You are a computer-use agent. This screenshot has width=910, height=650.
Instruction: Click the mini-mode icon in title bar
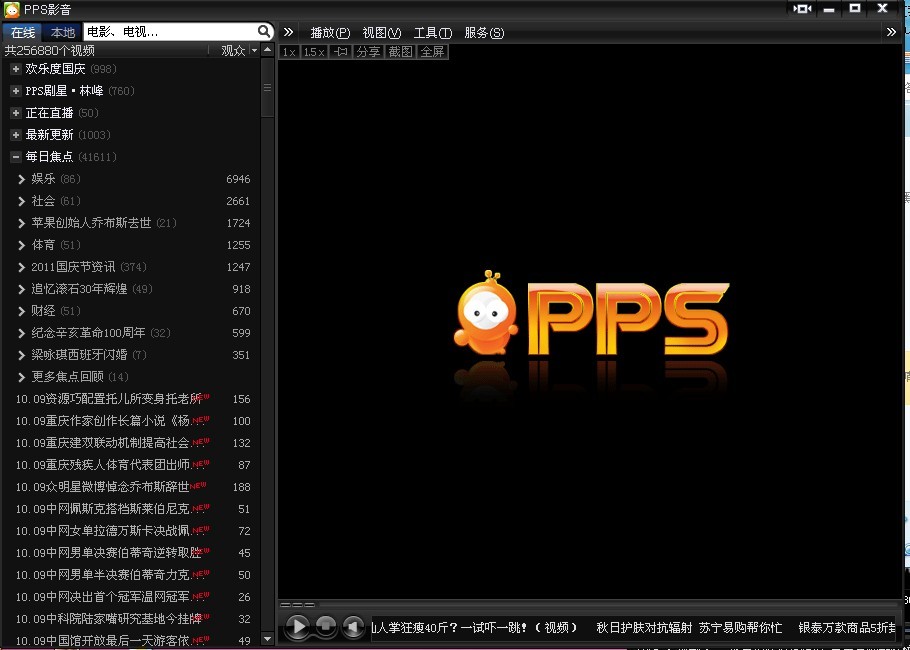pyautogui.click(x=802, y=8)
